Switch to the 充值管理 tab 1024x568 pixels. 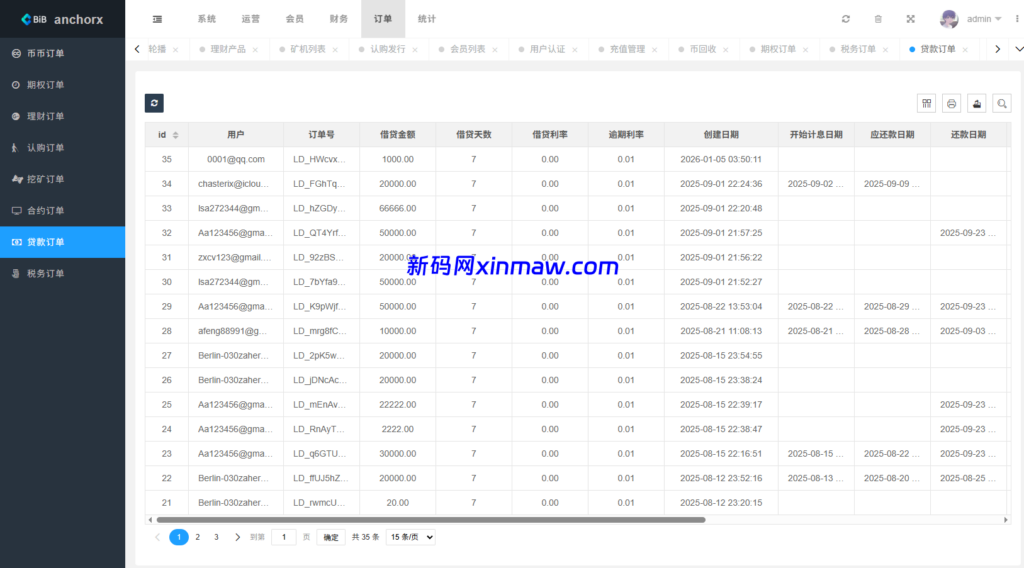[627, 50]
